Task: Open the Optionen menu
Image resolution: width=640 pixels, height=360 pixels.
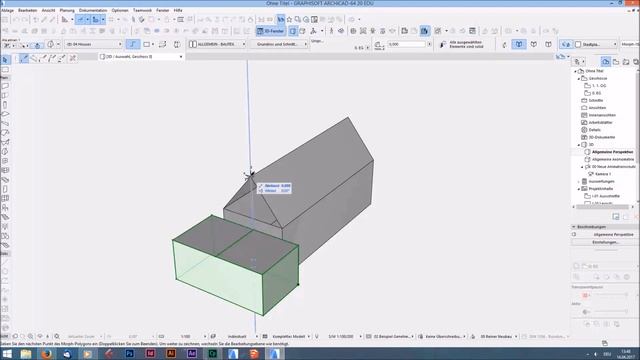Action: [x=120, y=10]
